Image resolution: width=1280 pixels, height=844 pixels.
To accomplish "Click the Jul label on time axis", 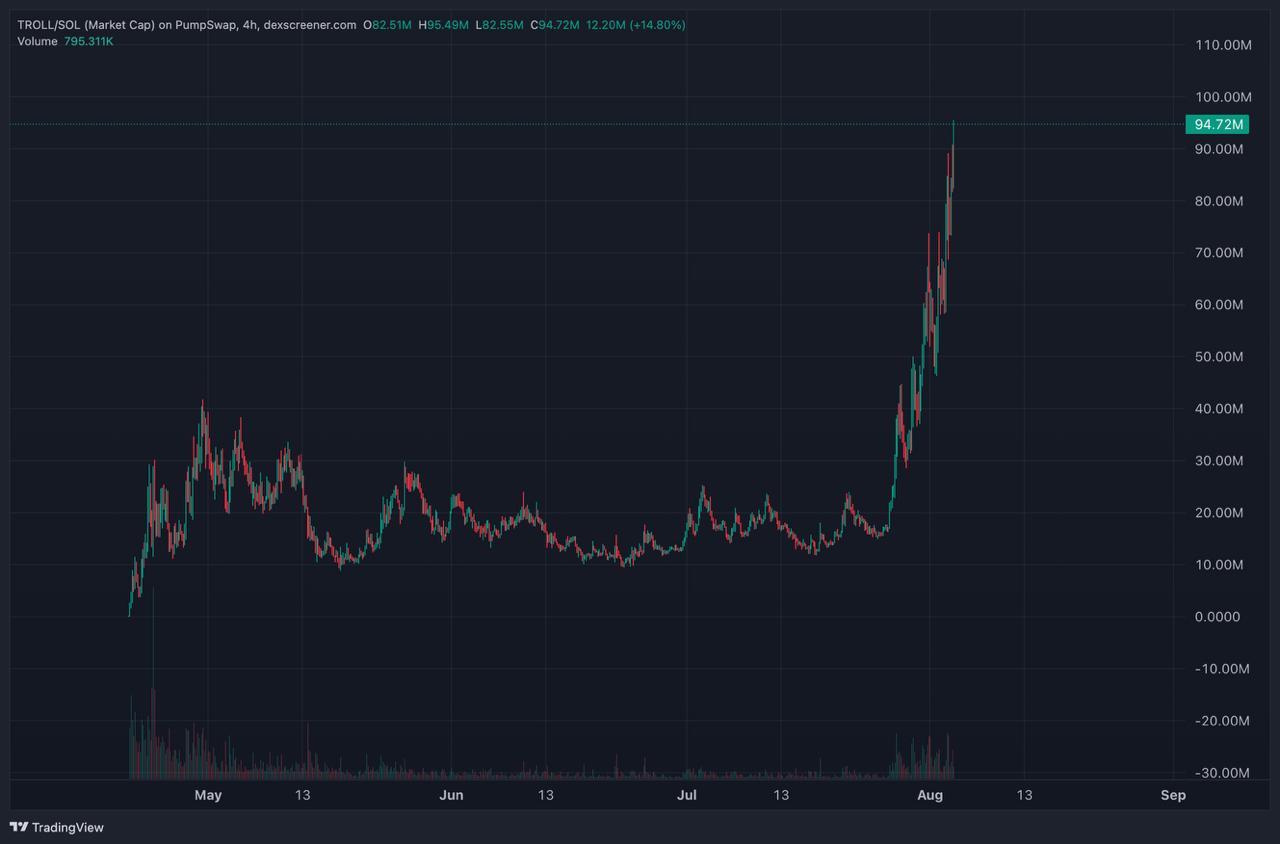I will coord(687,795).
